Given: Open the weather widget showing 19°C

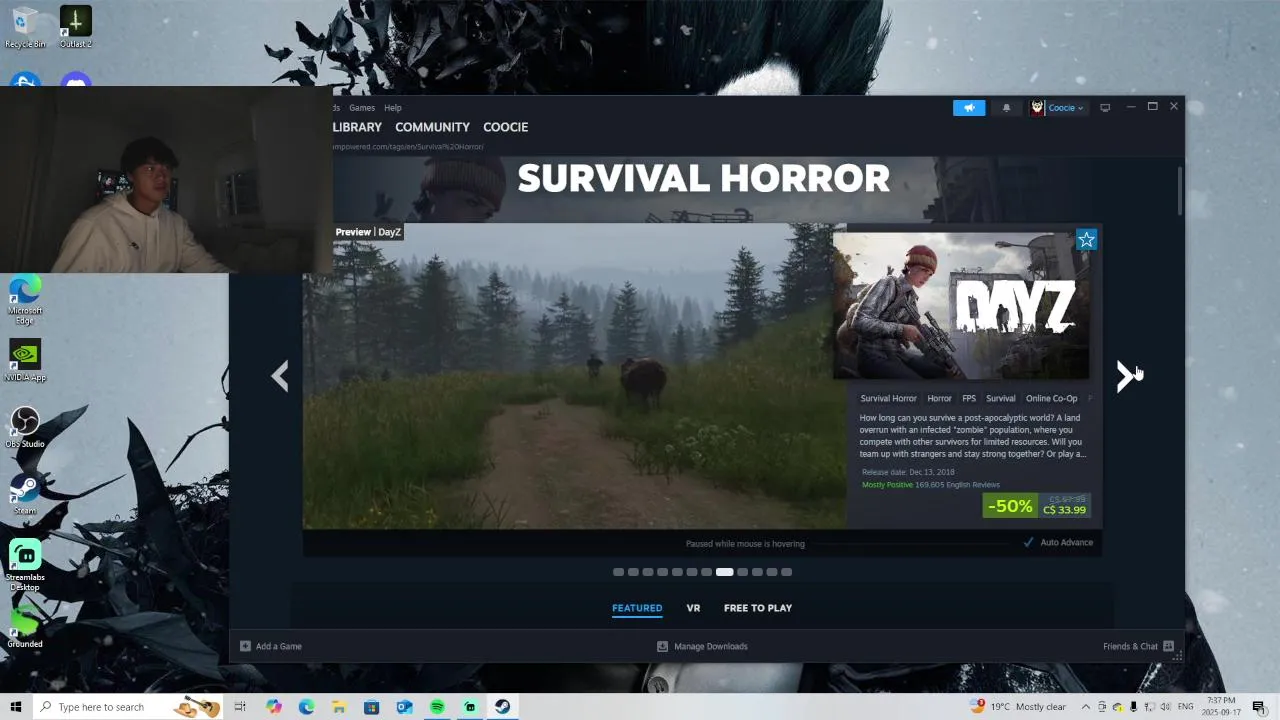Looking at the screenshot, I should click(1018, 707).
